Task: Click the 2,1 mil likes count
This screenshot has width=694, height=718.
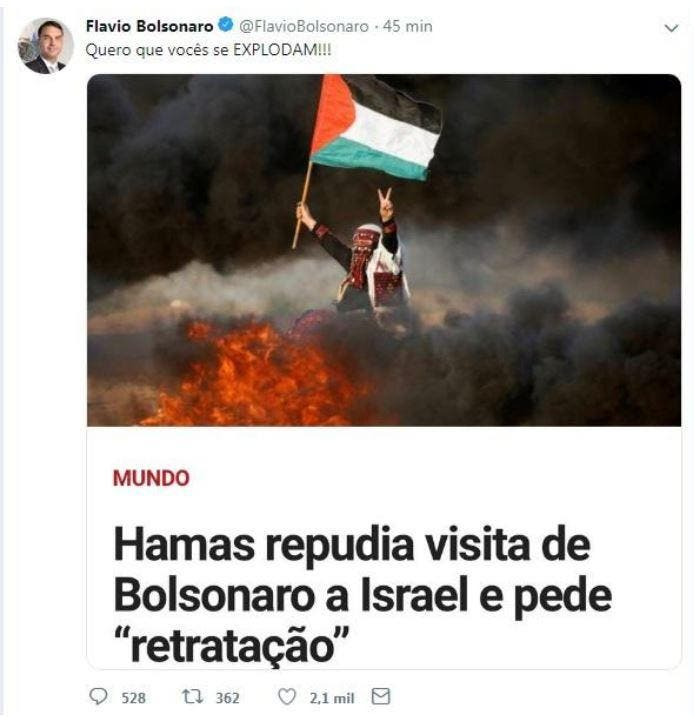Action: point(332,698)
